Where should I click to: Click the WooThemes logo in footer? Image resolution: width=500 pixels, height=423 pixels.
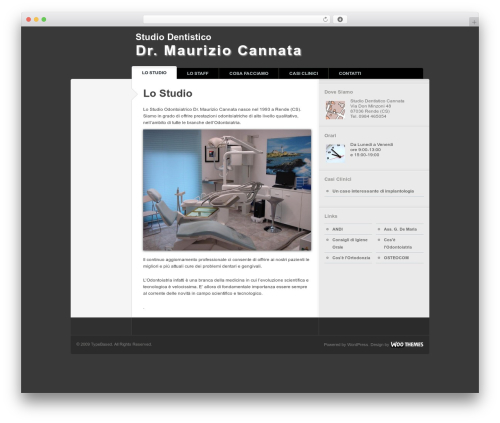click(x=407, y=344)
